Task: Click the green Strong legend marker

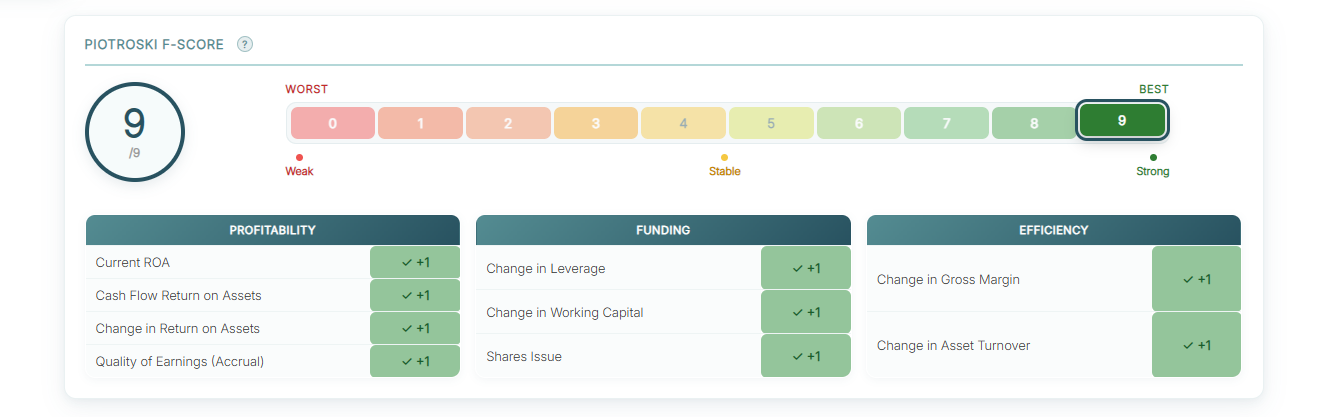Action: pos(1153,157)
